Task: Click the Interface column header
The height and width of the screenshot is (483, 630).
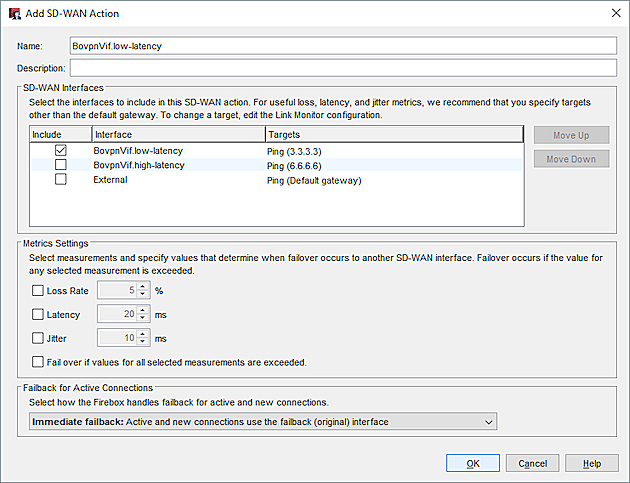Action: pos(178,134)
